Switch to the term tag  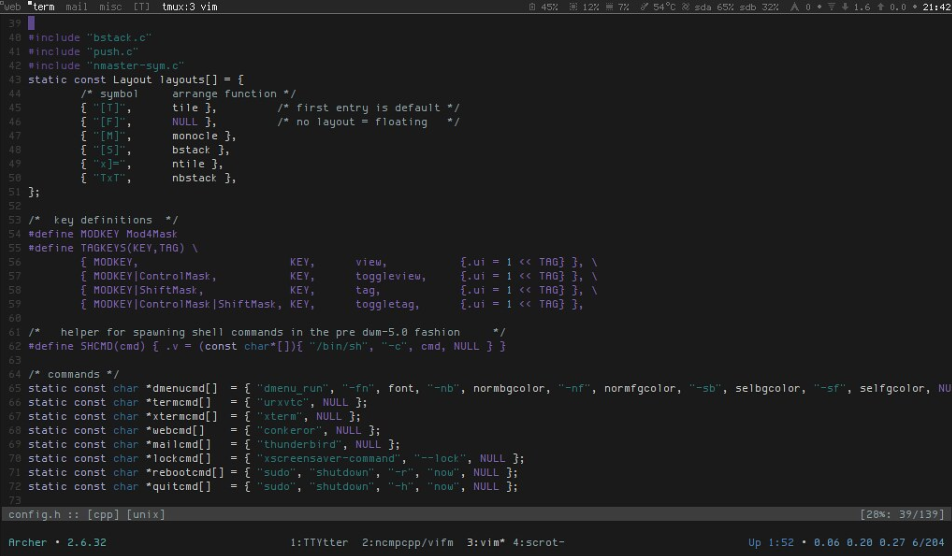pos(42,7)
